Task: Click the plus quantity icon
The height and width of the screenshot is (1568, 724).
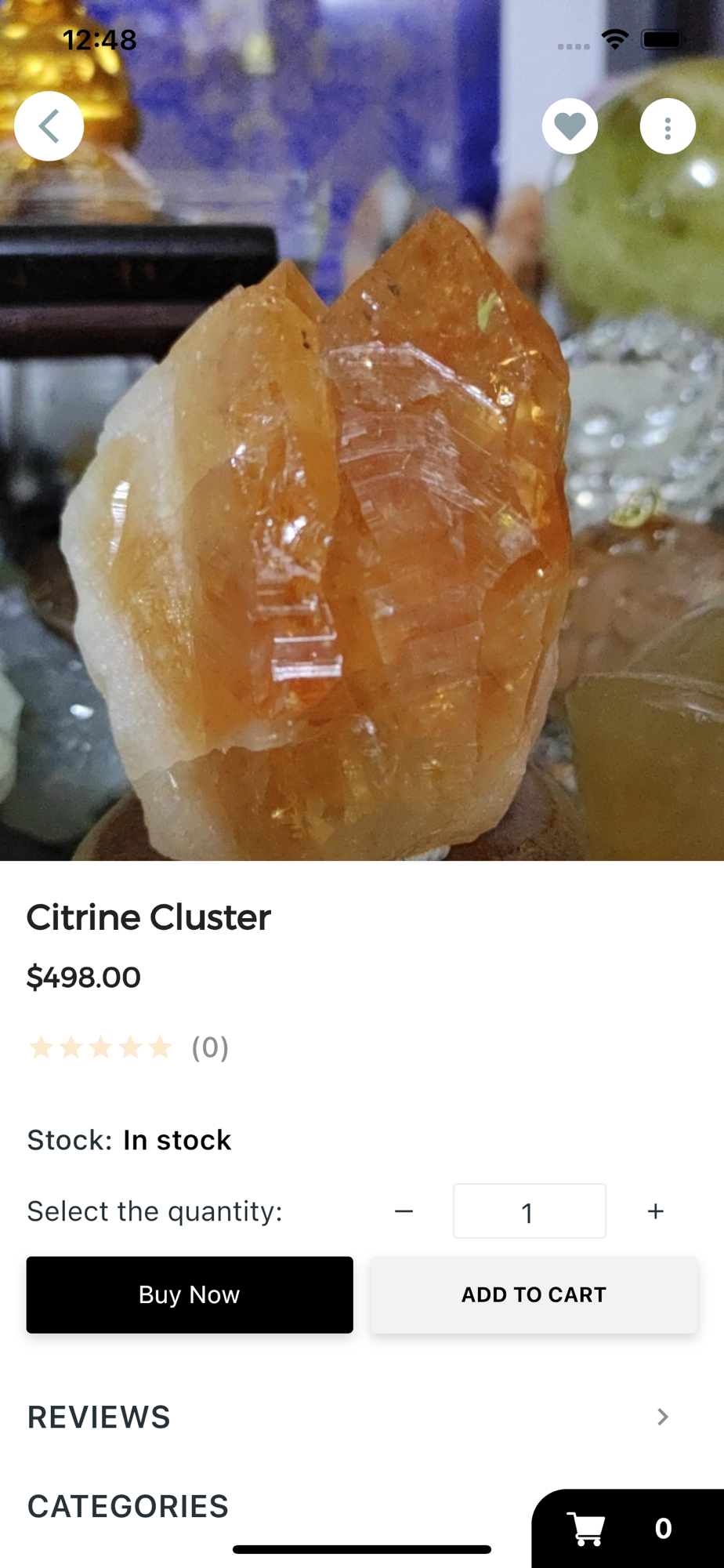Action: (656, 1211)
